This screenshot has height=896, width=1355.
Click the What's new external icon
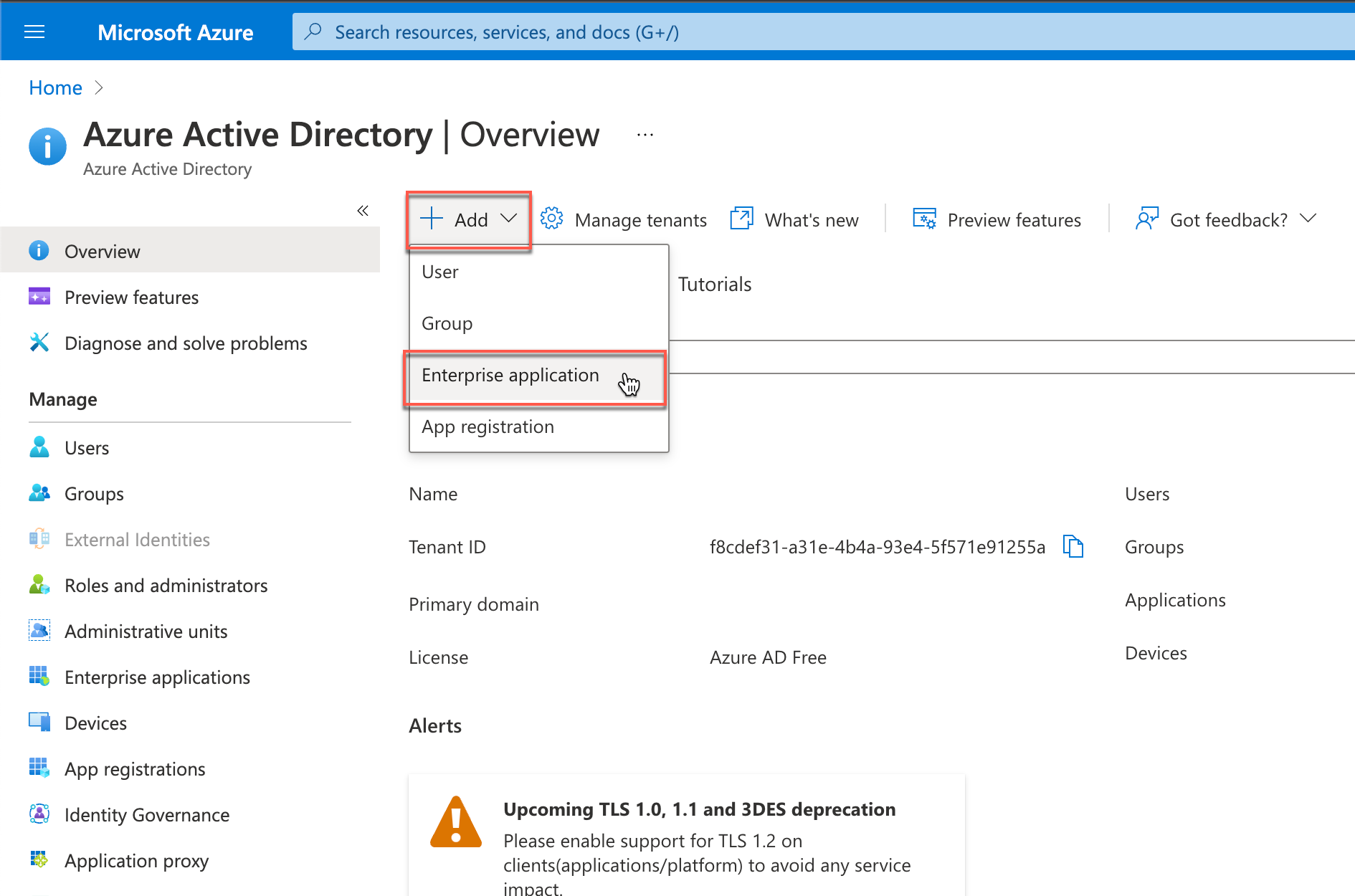point(741,219)
